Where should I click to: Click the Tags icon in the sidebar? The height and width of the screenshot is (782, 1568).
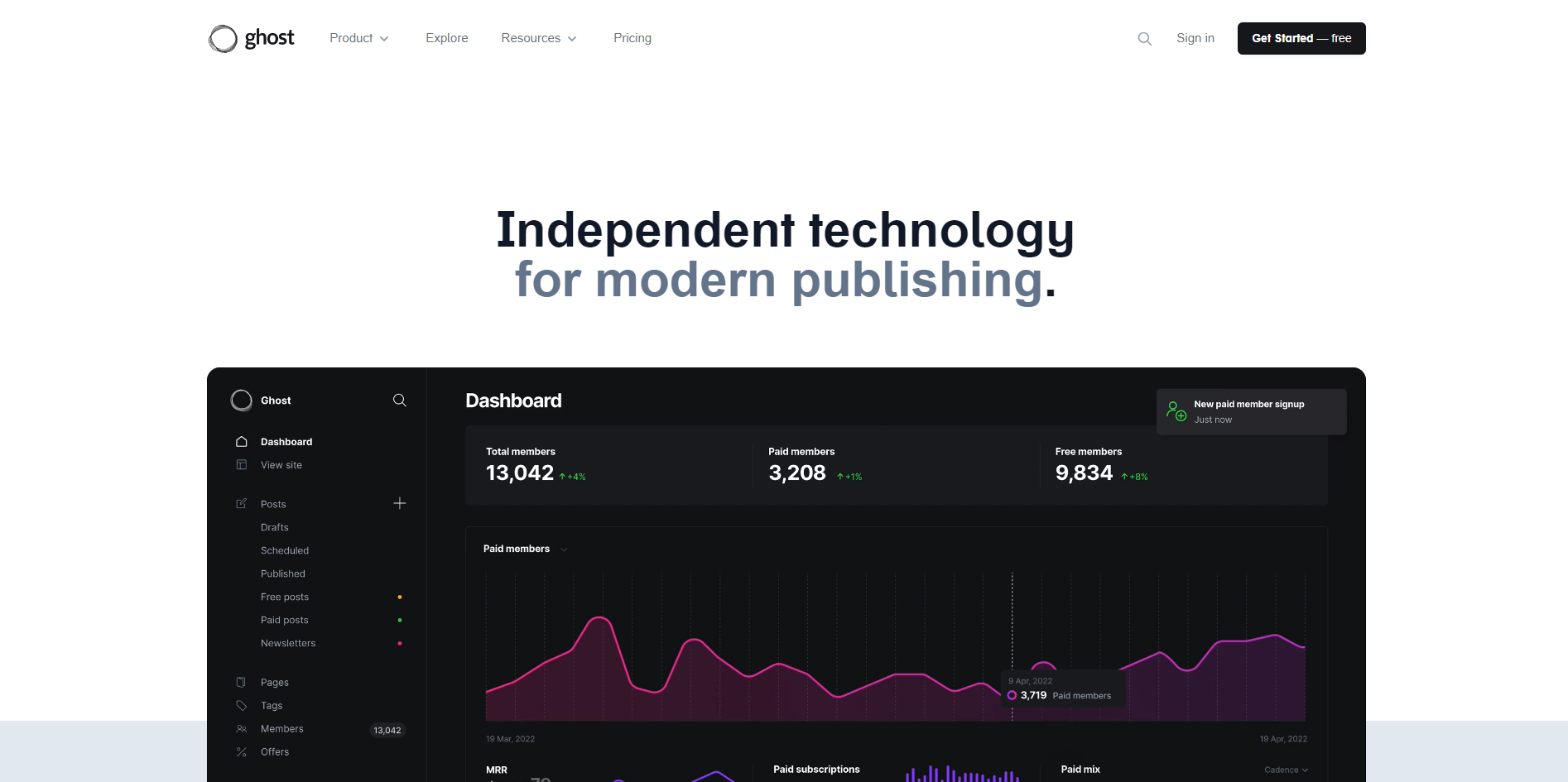click(x=242, y=706)
